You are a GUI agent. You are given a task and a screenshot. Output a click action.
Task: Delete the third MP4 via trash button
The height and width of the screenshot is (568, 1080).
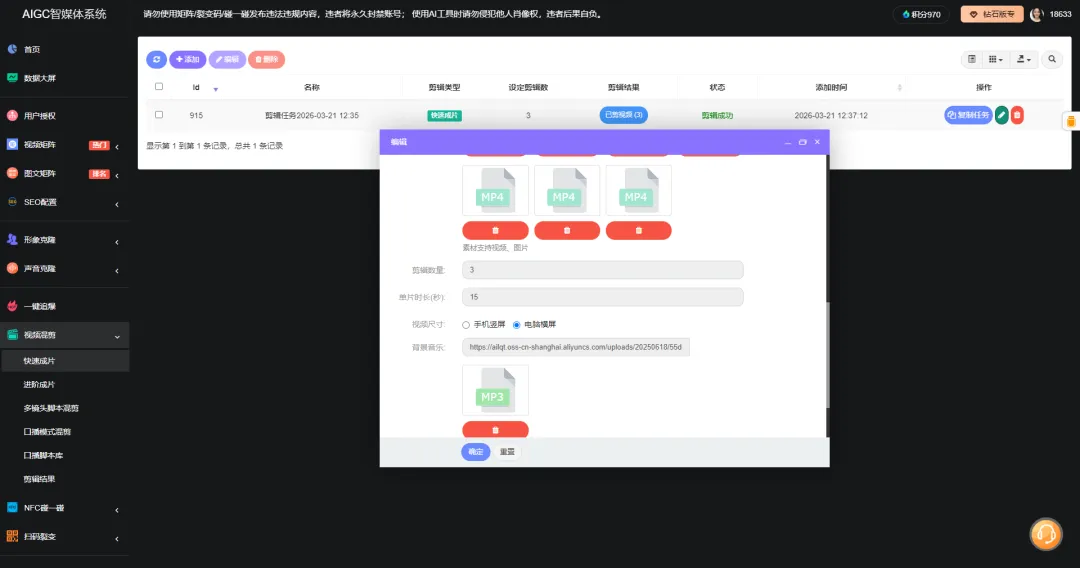638,231
